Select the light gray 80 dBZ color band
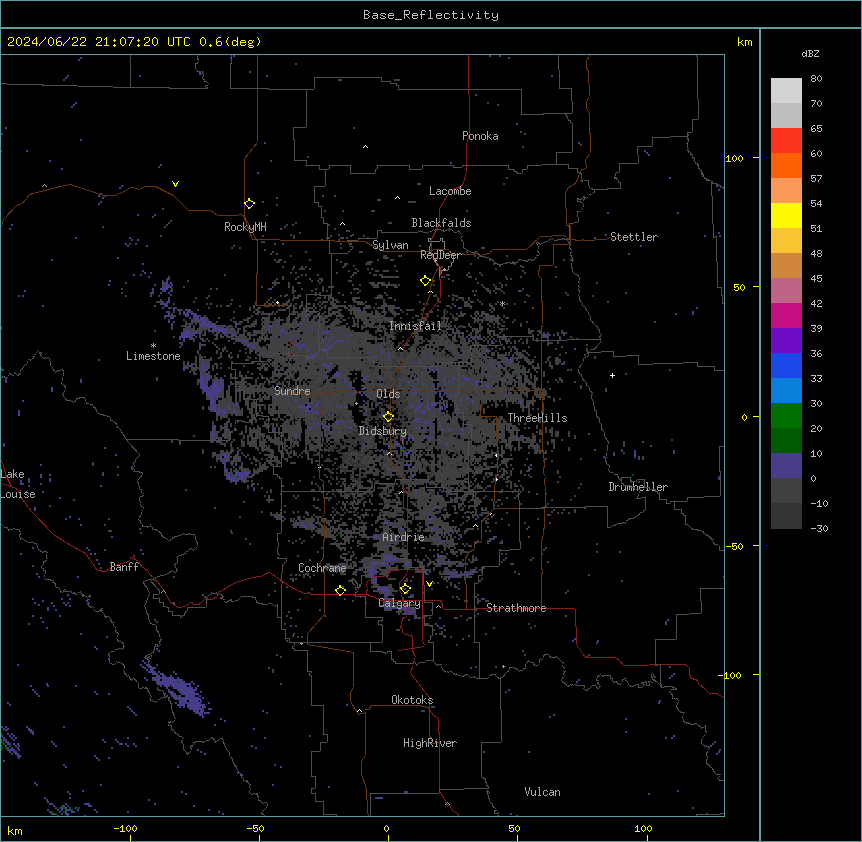This screenshot has width=862, height=842. [x=786, y=90]
